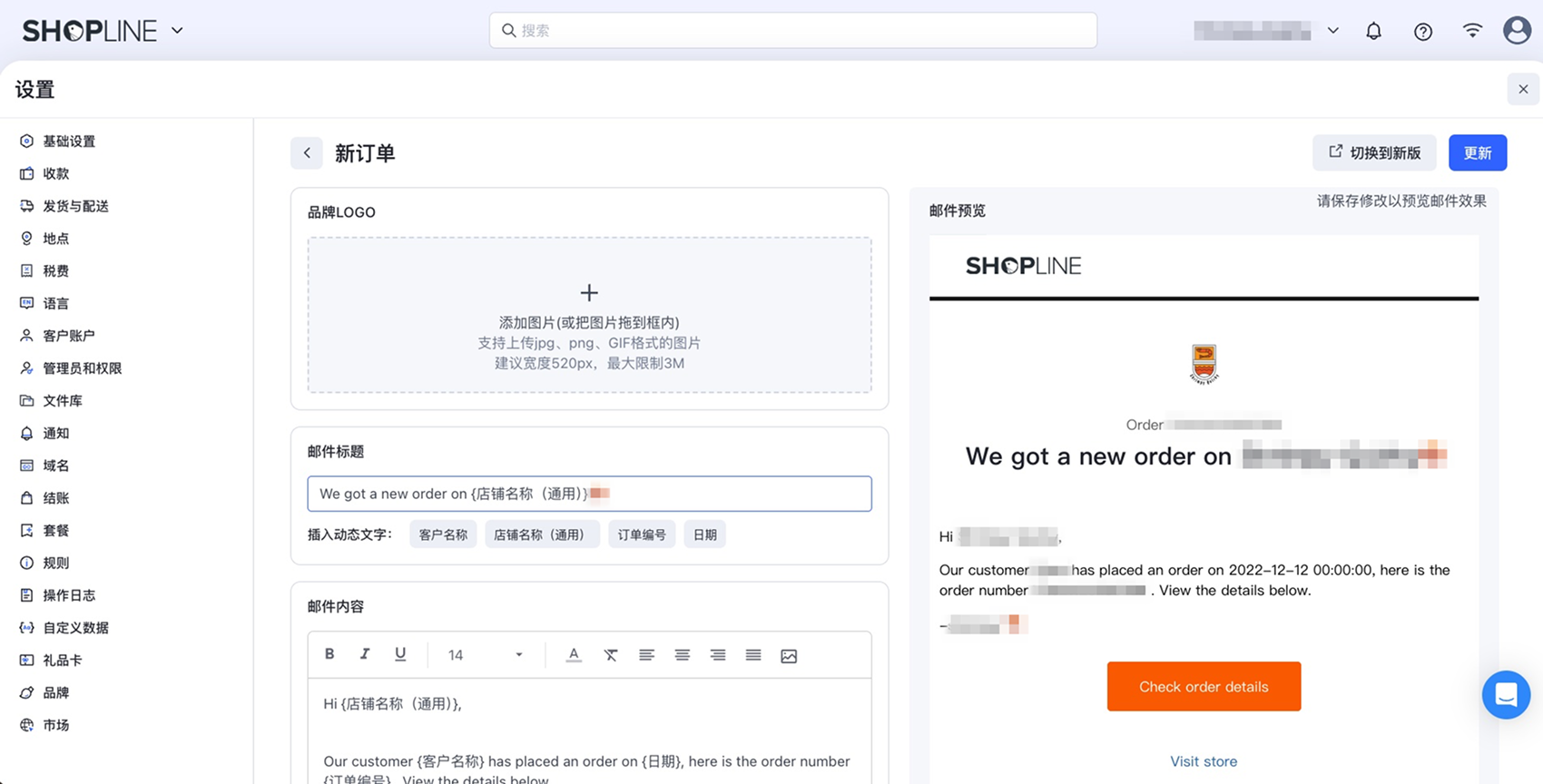Click Check order details preview button
Image resolution: width=1543 pixels, height=784 pixels.
click(1204, 686)
